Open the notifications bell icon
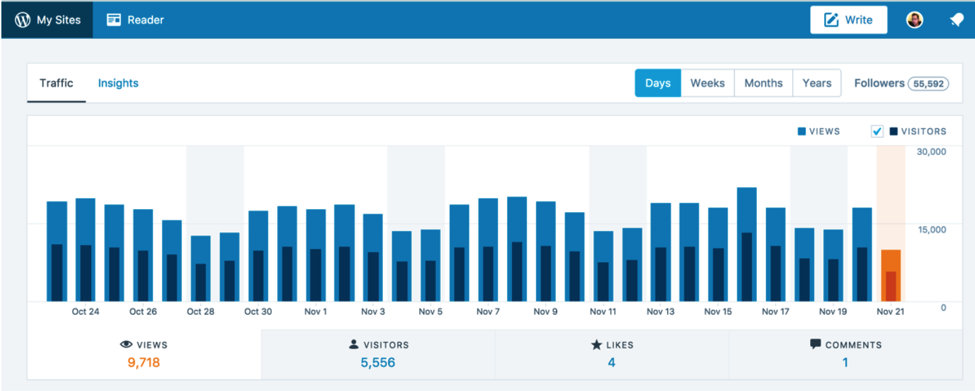This screenshot has width=975, height=391. 956,20
